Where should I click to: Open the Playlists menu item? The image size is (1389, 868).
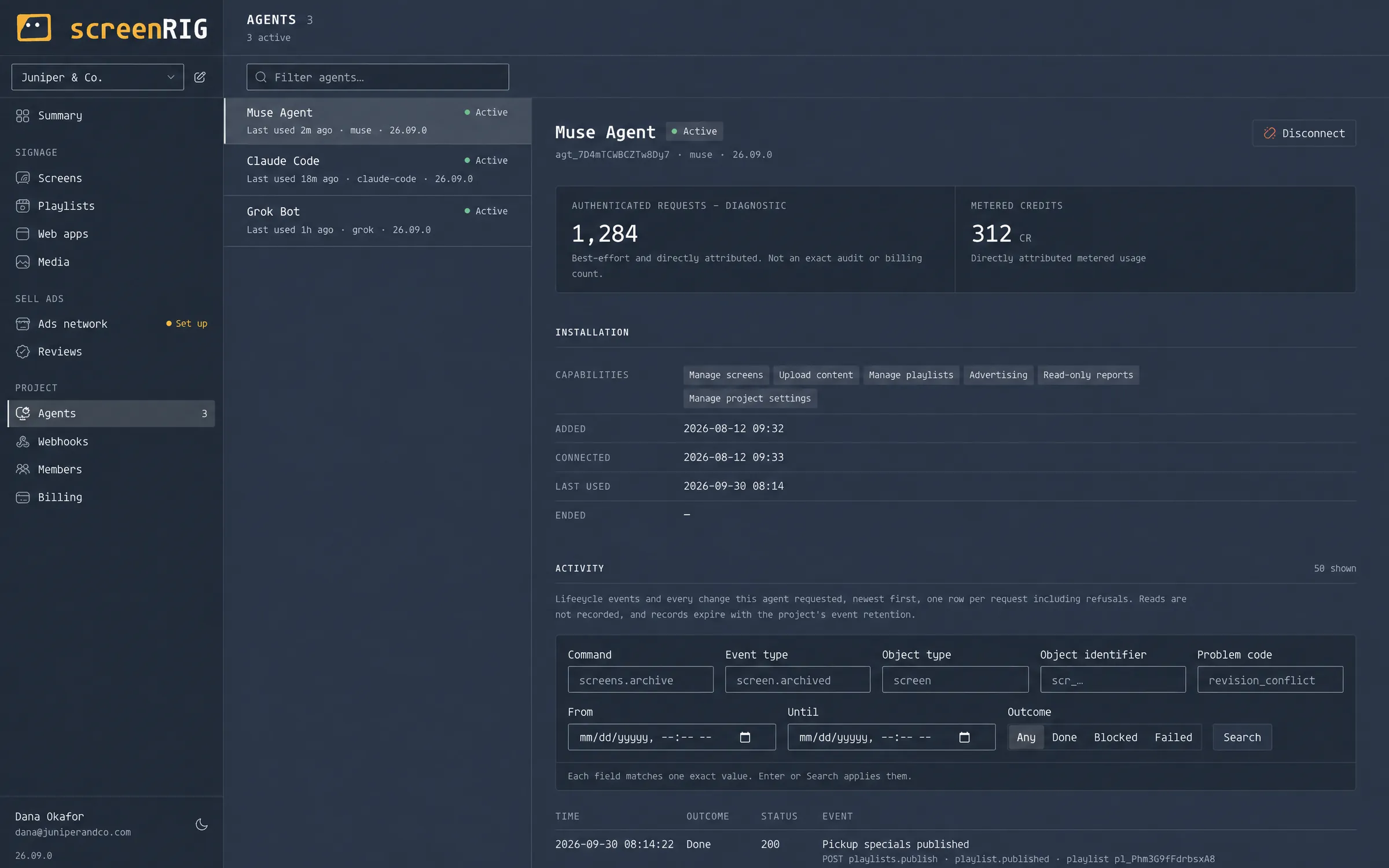pyautogui.click(x=111, y=206)
